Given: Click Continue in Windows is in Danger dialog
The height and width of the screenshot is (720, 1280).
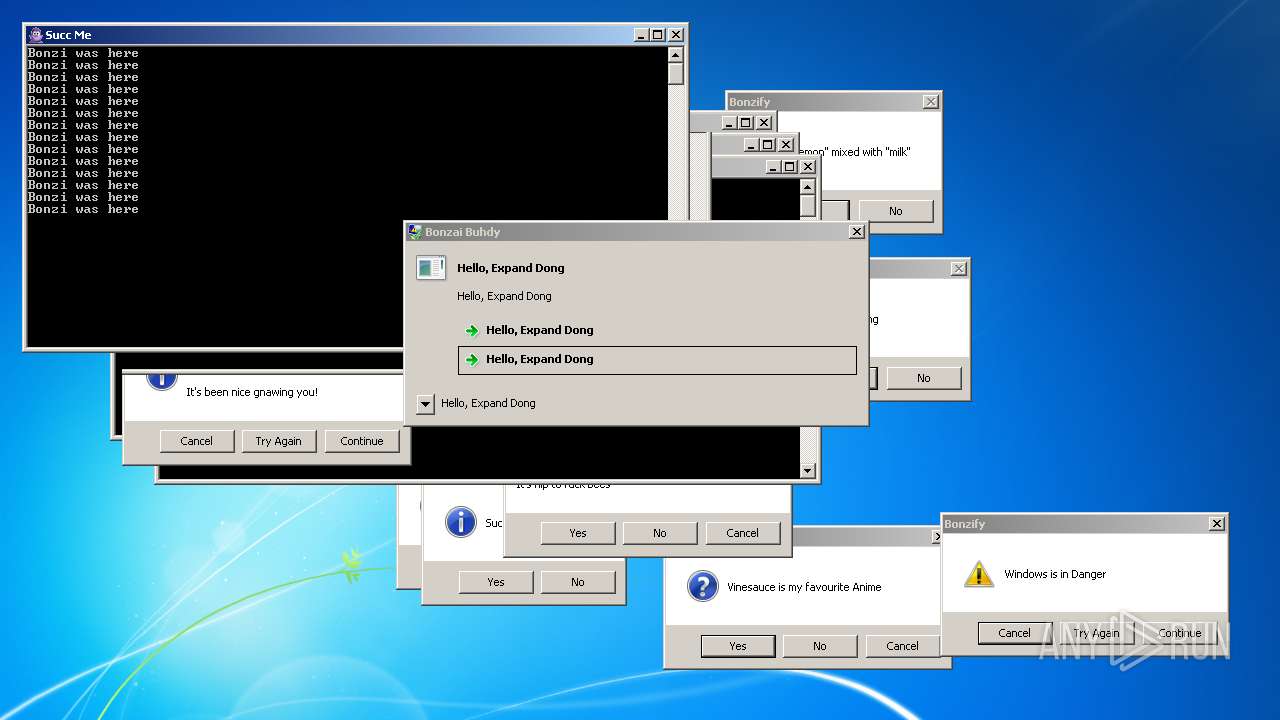Looking at the screenshot, I should click(1180, 633).
